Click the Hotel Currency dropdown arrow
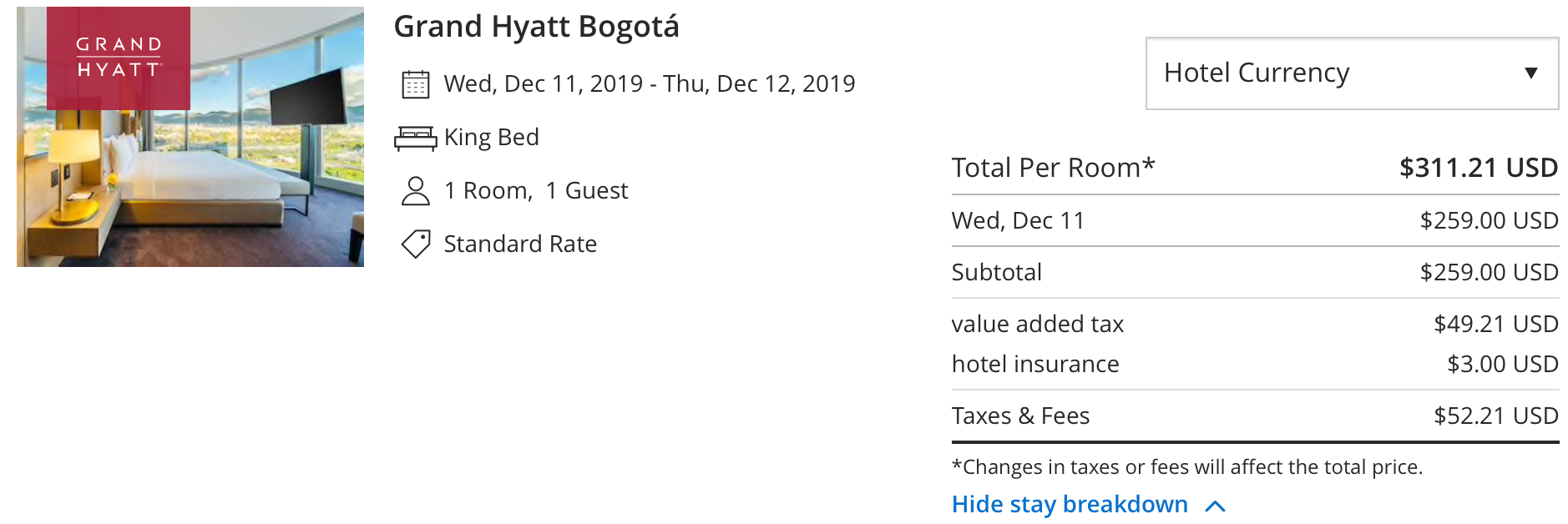 [x=1530, y=73]
